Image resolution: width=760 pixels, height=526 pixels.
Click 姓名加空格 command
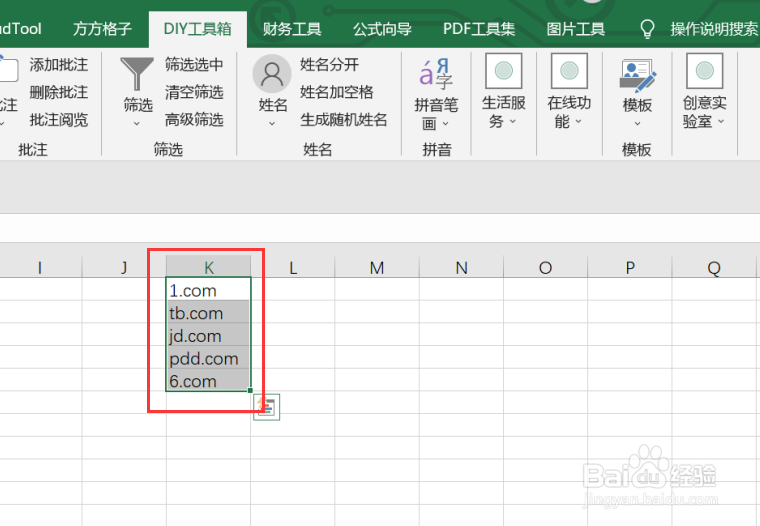[336, 92]
